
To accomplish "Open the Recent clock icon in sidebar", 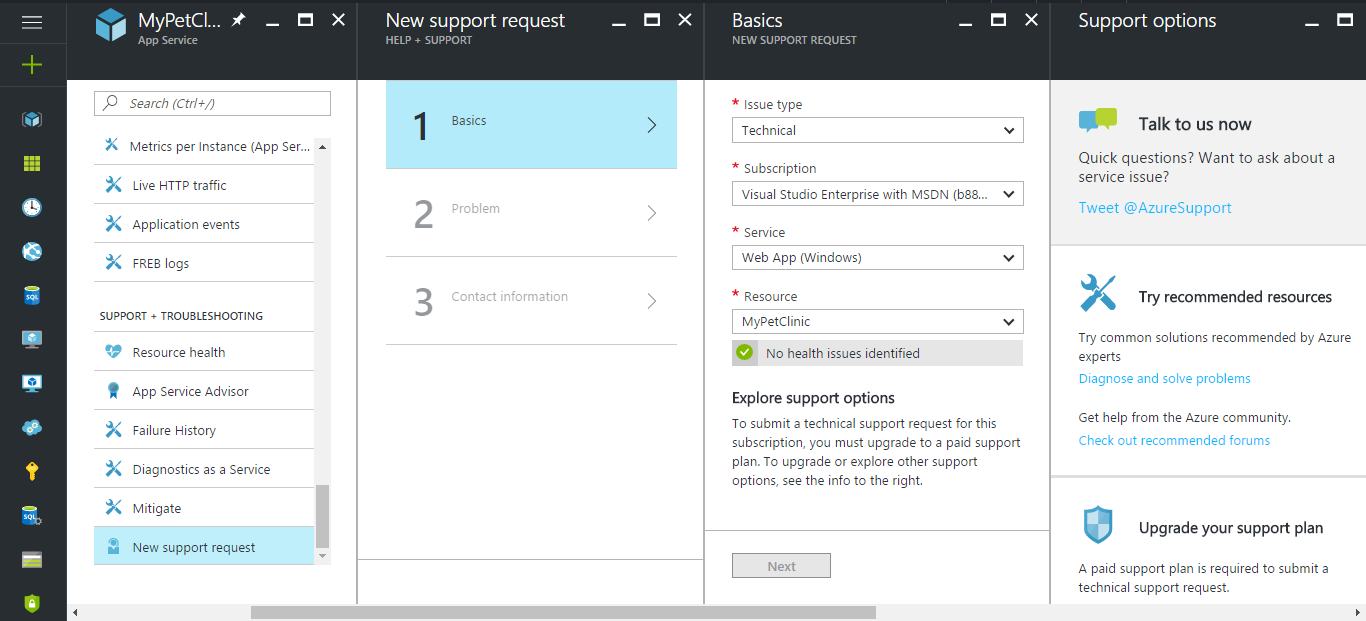I will click(32, 208).
